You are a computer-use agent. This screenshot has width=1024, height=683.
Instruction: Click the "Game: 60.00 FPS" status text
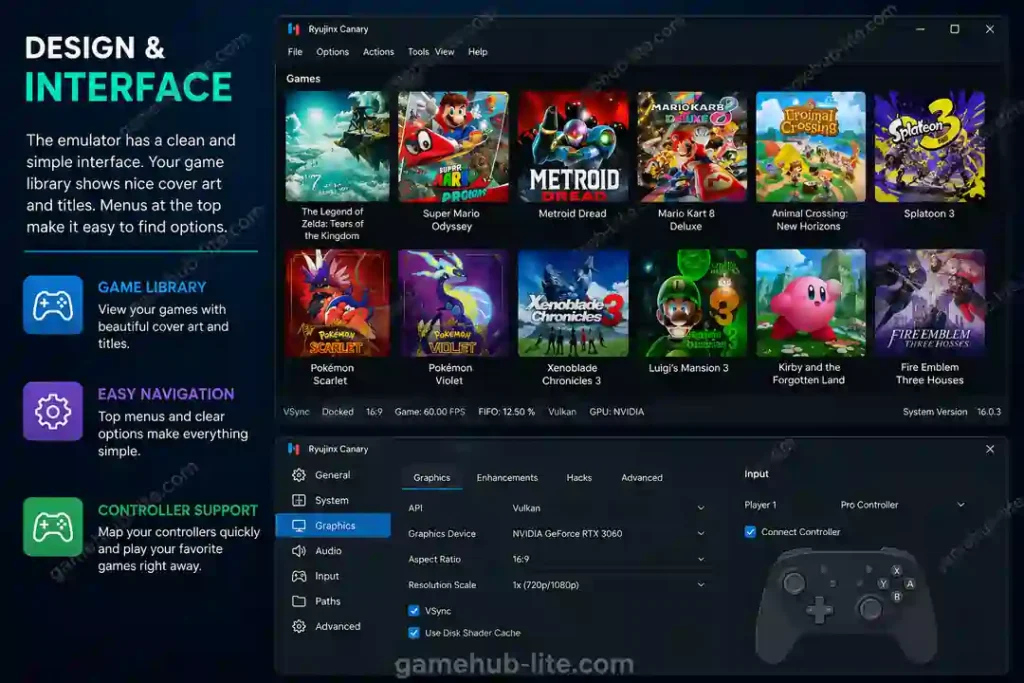coord(430,411)
